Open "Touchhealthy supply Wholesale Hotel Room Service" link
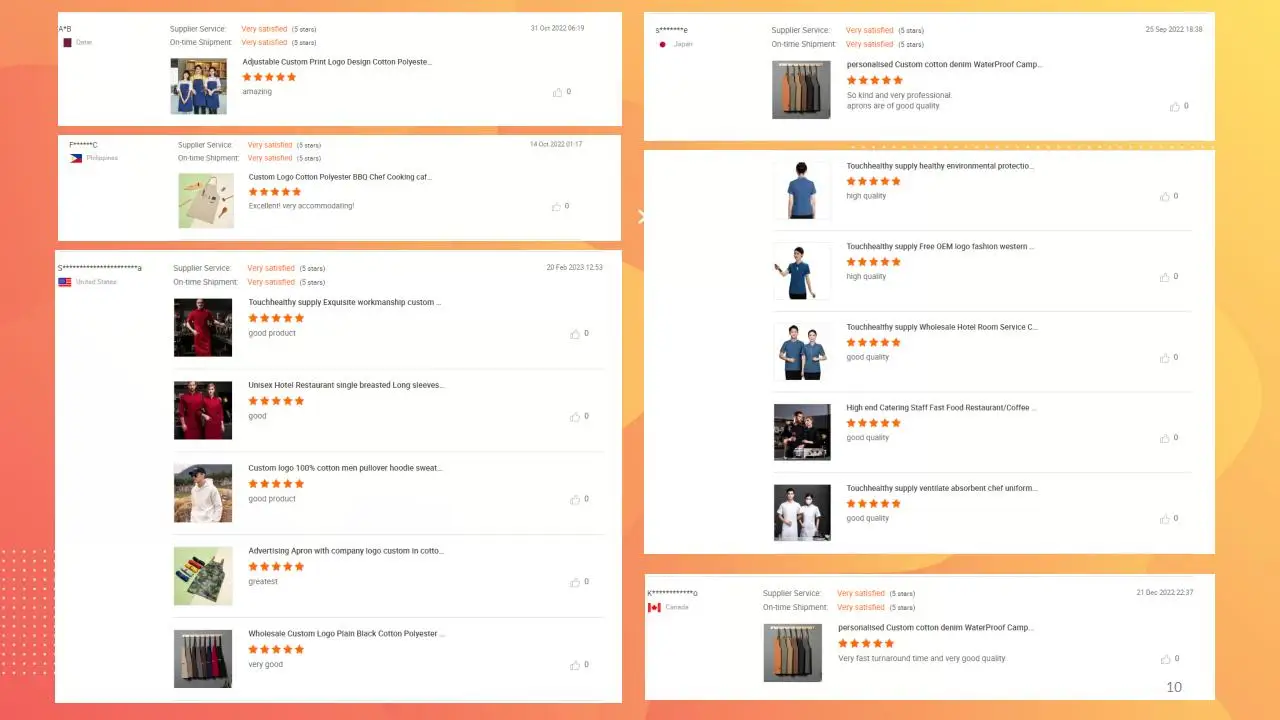 942,327
